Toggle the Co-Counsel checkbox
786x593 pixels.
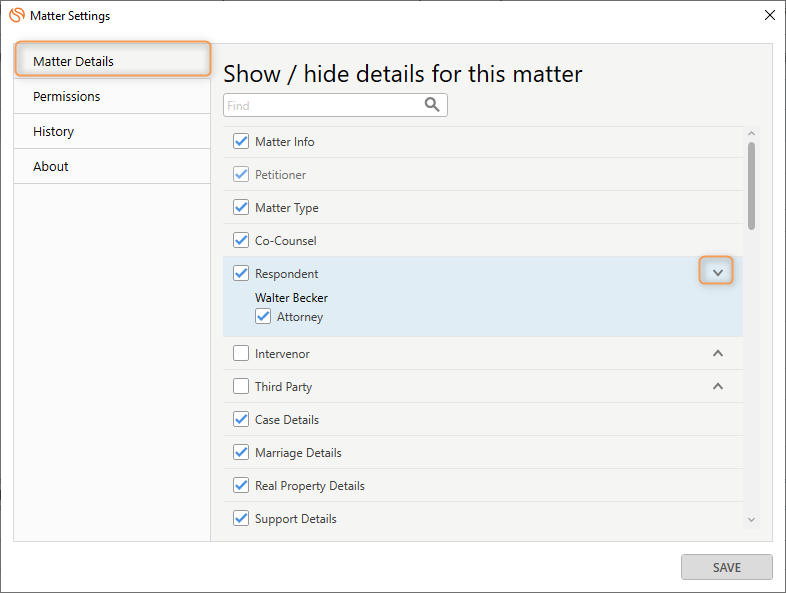click(x=241, y=240)
